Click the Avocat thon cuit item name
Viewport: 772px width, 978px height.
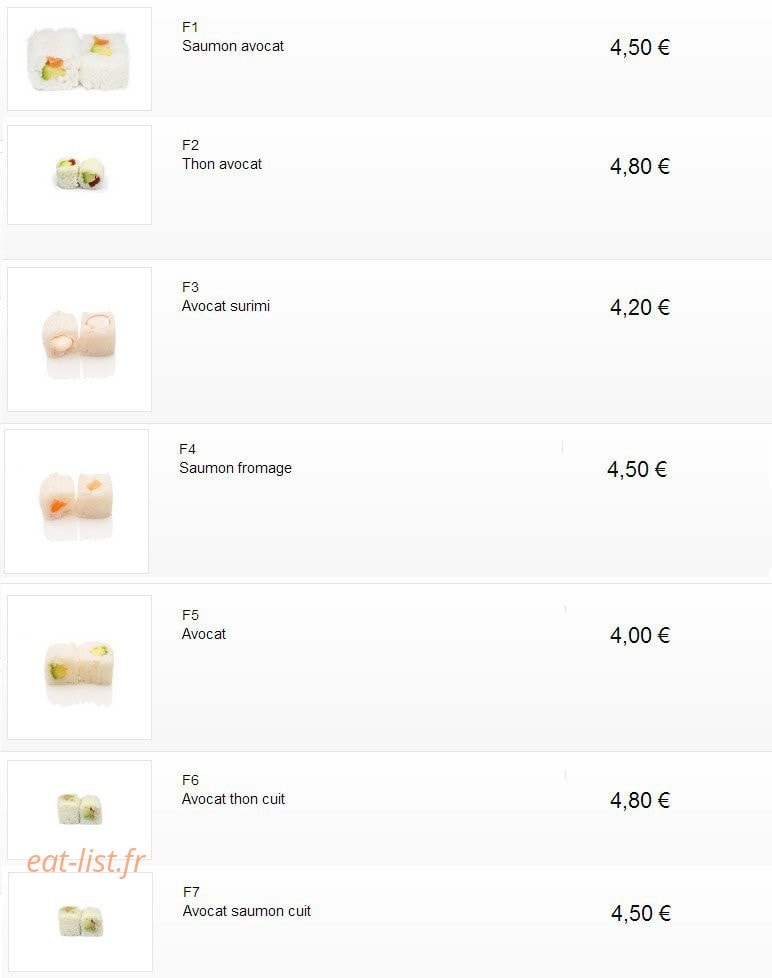233,799
